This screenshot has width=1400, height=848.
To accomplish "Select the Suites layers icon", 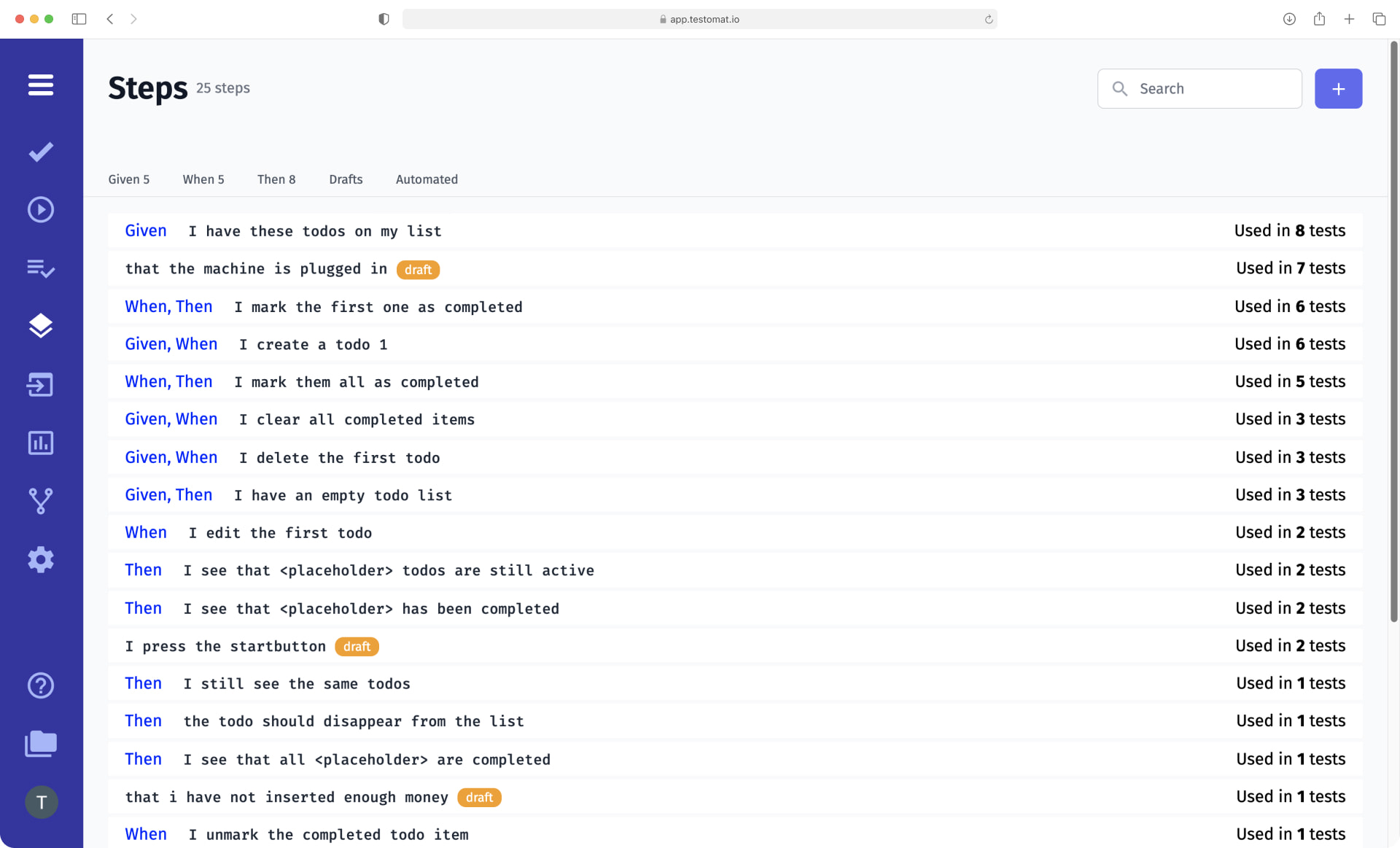I will [x=40, y=326].
